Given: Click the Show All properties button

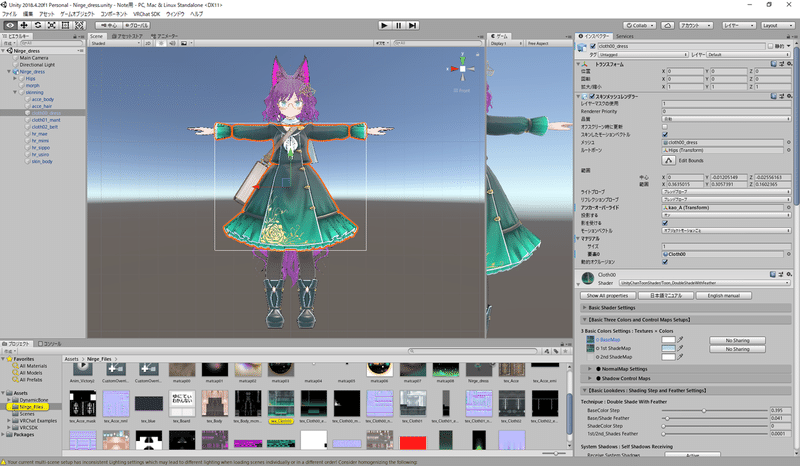Looking at the screenshot, I should [x=608, y=296].
